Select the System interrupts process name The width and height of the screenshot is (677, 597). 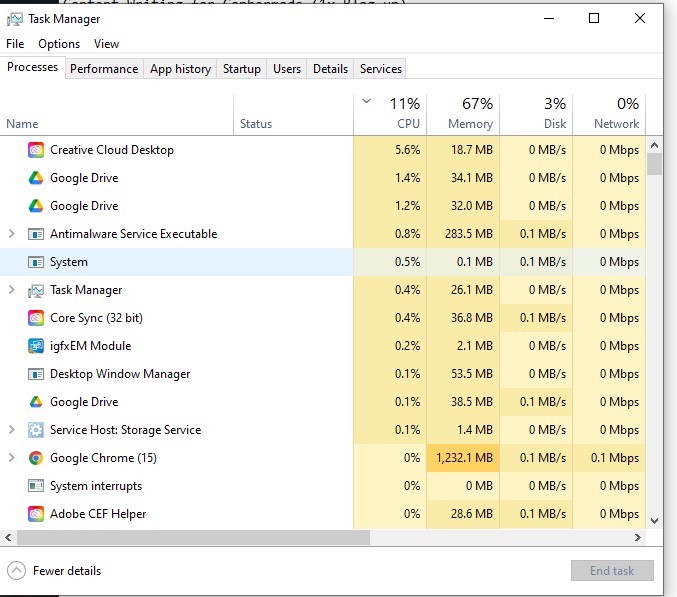(x=96, y=486)
